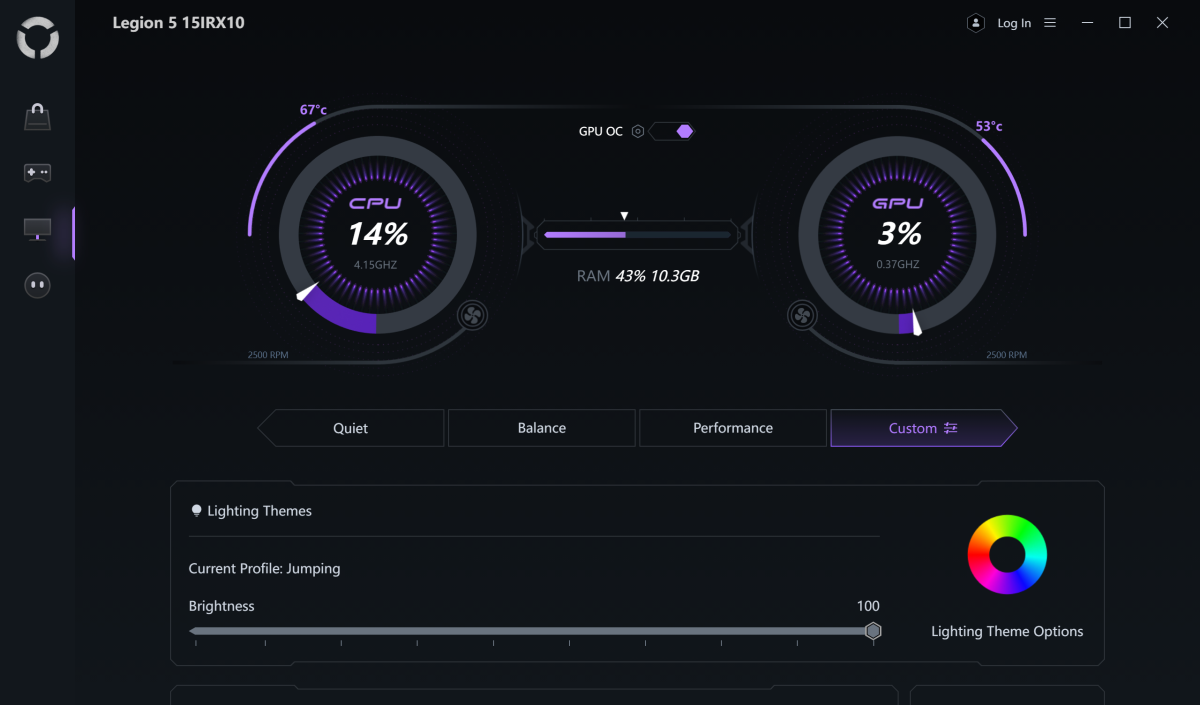This screenshot has height=705, width=1200.
Task: Click the fan icon beside GPU gauge
Action: (x=801, y=316)
